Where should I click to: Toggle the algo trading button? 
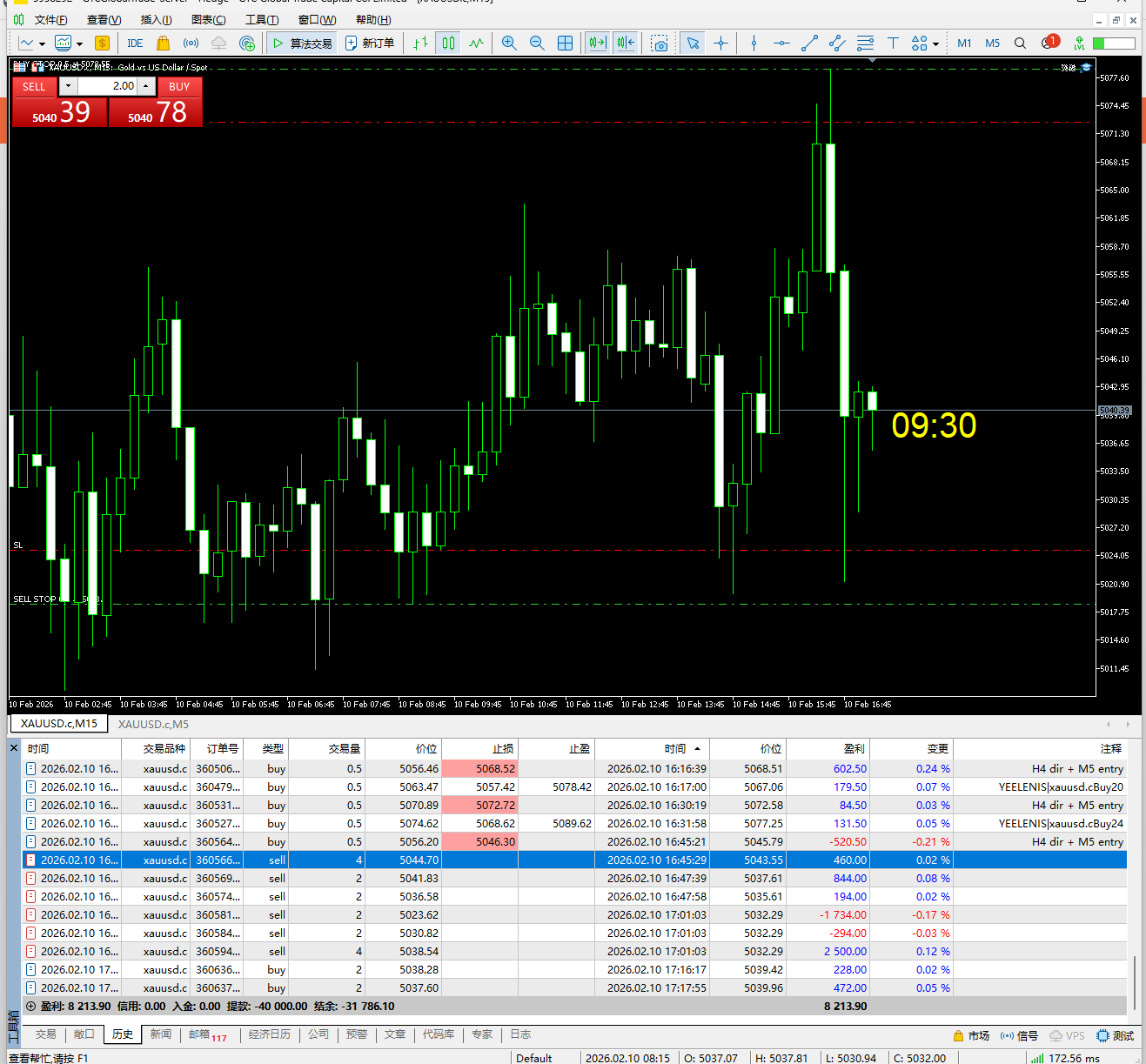point(301,43)
